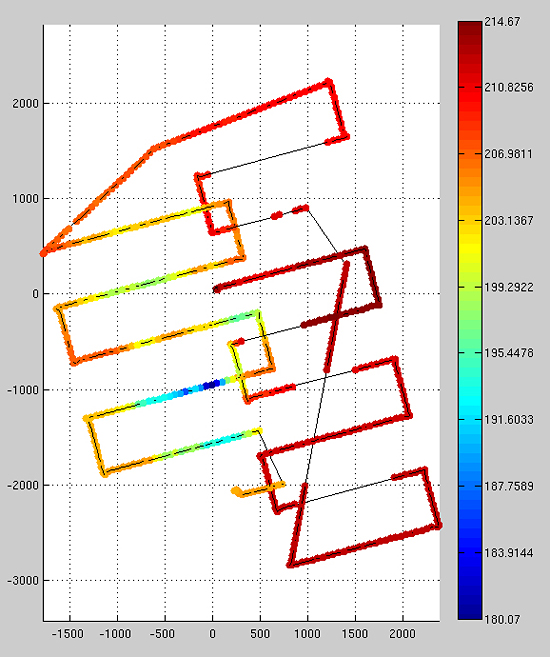This screenshot has height=657, width=550.
Task: Select colorbar maximum label 214.67
Action: point(502,22)
